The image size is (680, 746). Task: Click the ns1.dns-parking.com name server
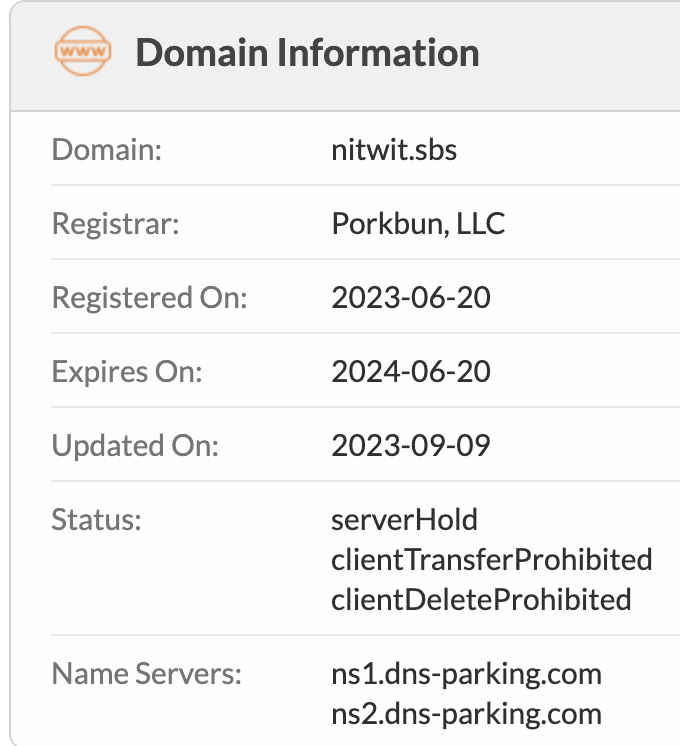point(466,673)
